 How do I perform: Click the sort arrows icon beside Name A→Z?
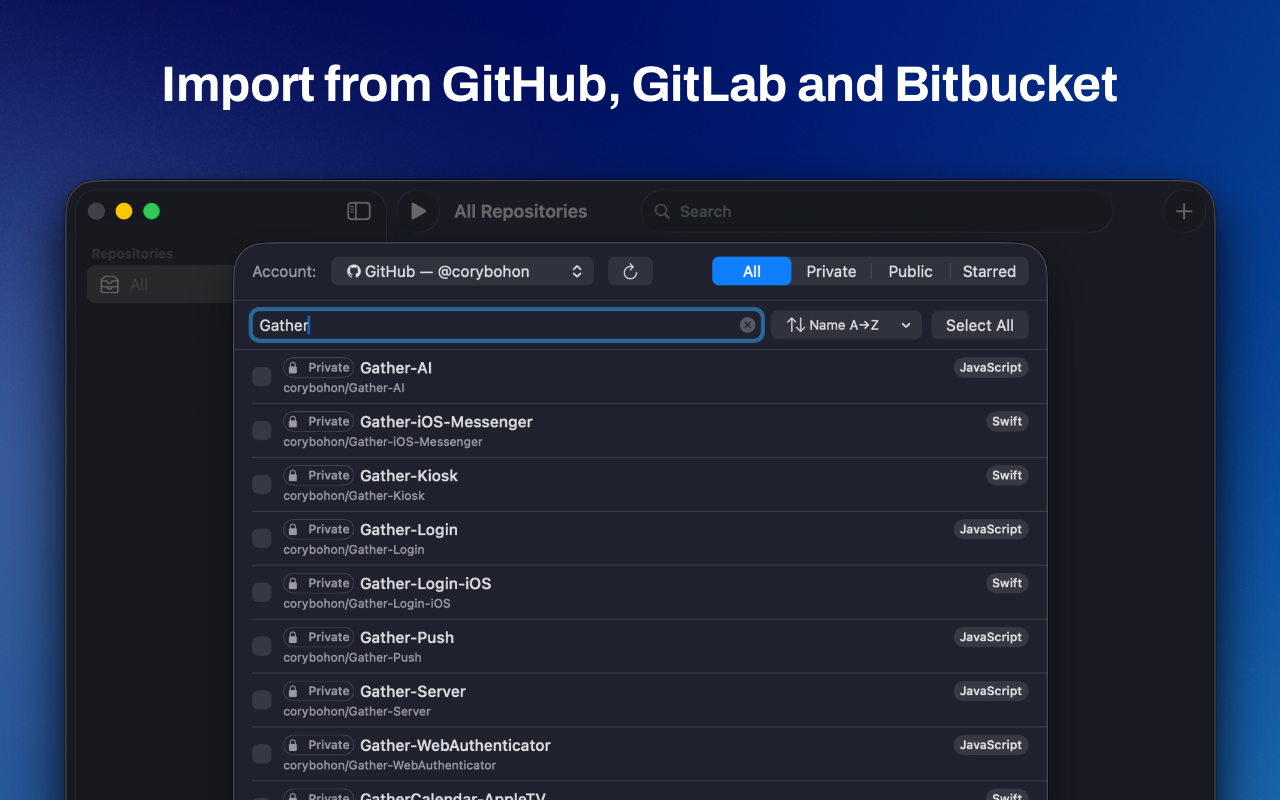(796, 325)
